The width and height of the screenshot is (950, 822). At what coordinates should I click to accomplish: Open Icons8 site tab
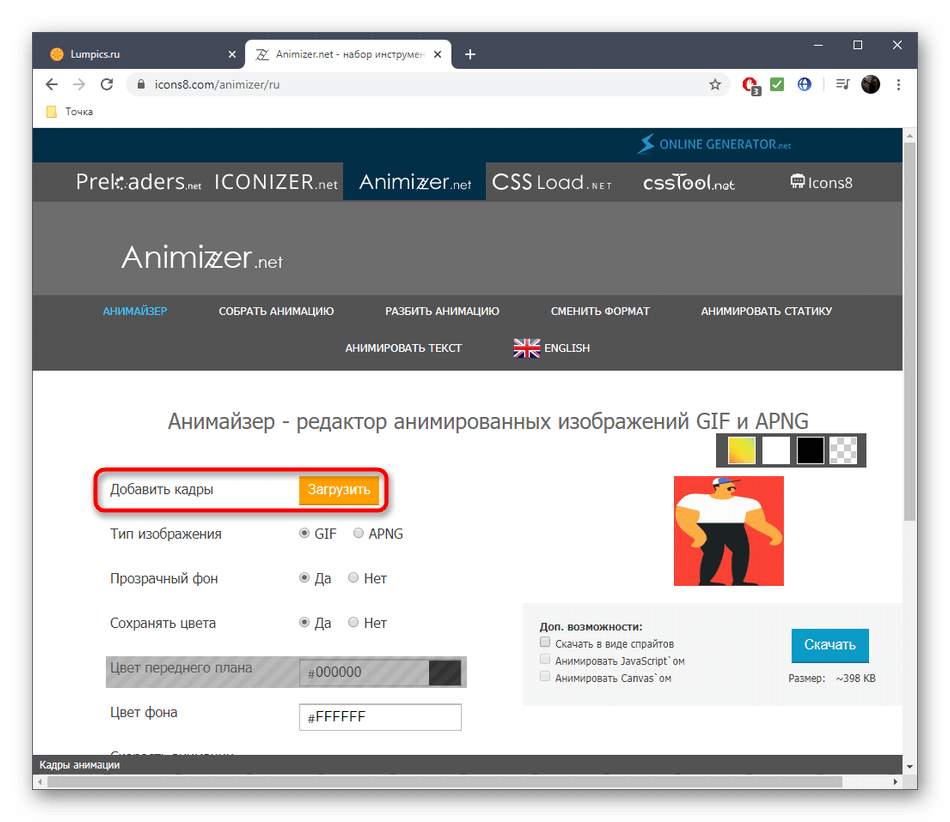822,182
